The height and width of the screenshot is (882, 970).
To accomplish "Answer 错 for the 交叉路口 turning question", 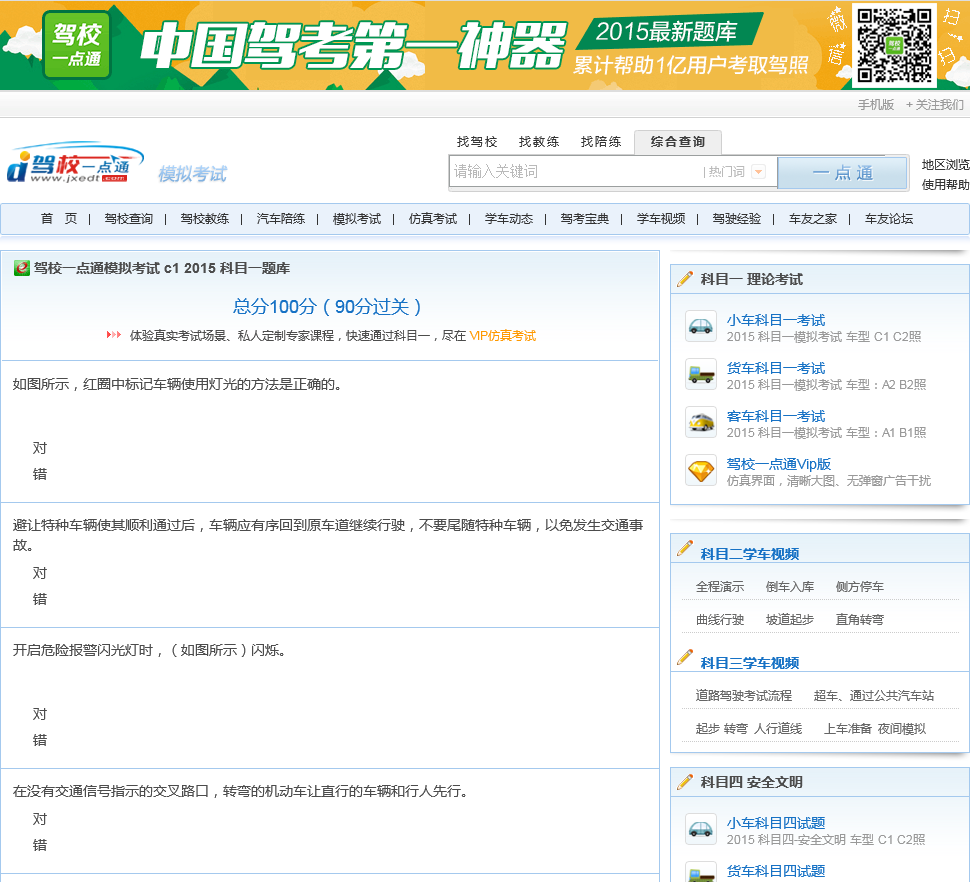I will pos(40,845).
